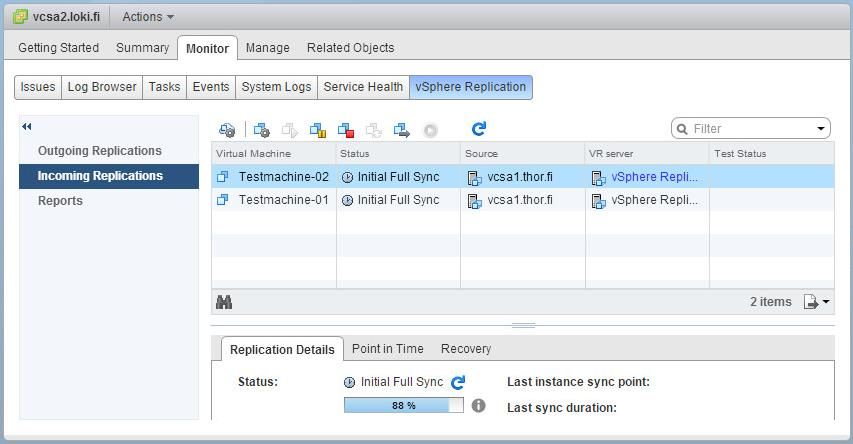Open the Related Objects tab
The height and width of the screenshot is (444, 853).
pos(350,48)
